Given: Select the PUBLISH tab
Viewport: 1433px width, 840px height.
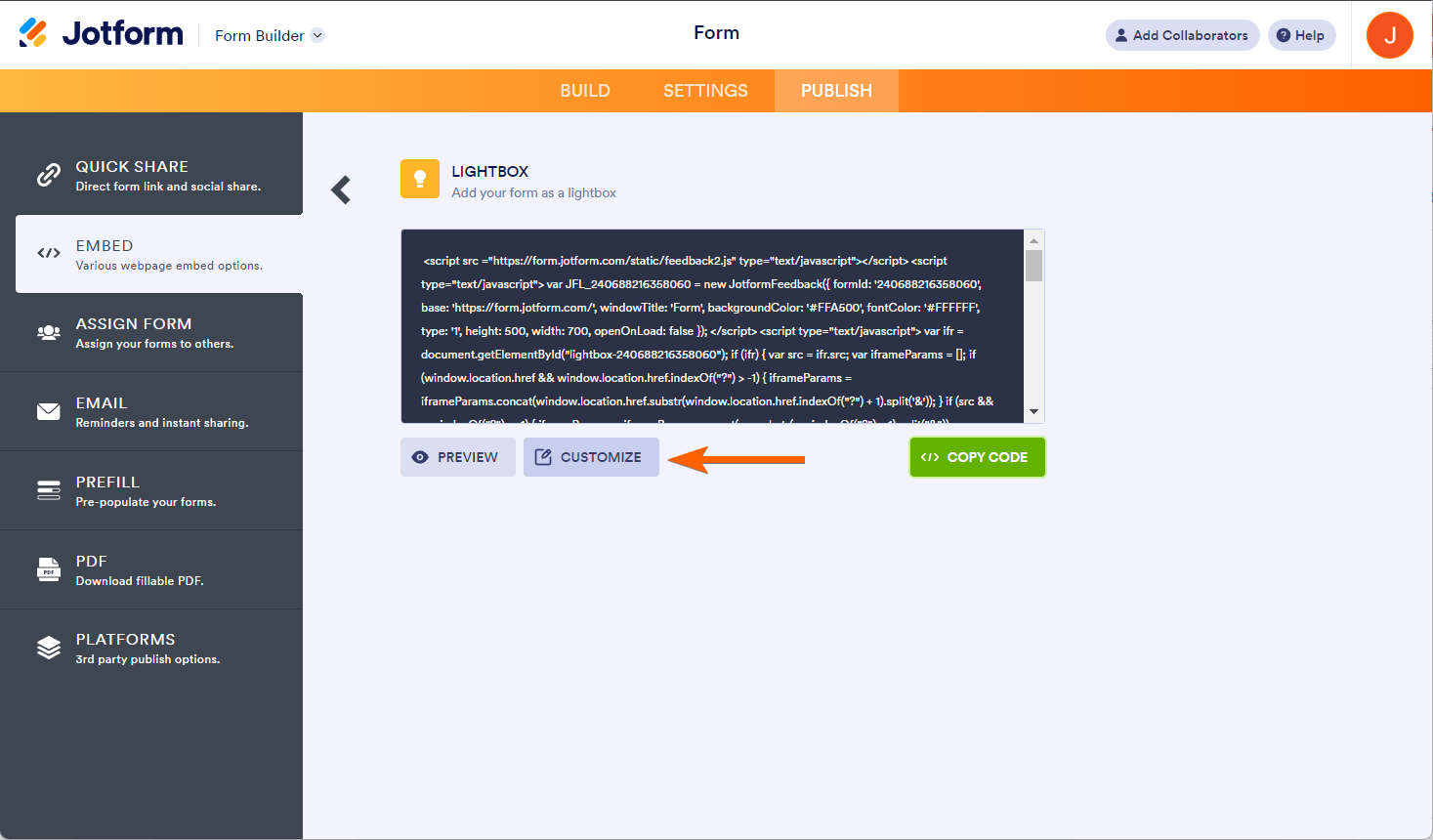Looking at the screenshot, I should [836, 91].
